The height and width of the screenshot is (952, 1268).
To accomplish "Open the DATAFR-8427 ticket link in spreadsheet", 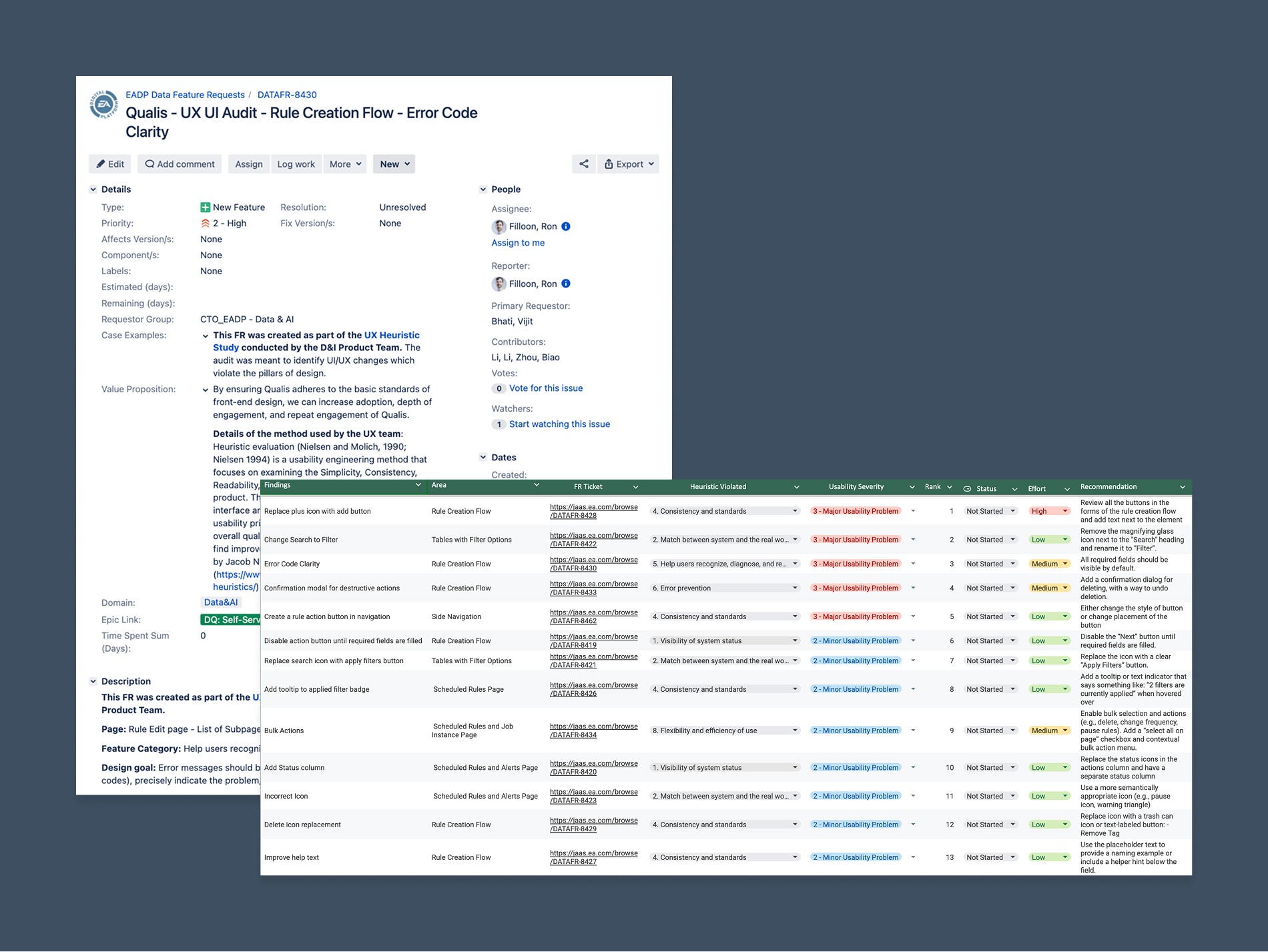I will tap(593, 858).
